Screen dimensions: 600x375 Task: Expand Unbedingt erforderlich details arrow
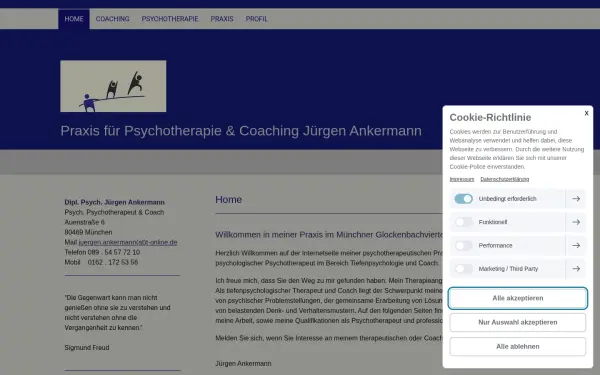click(x=576, y=199)
